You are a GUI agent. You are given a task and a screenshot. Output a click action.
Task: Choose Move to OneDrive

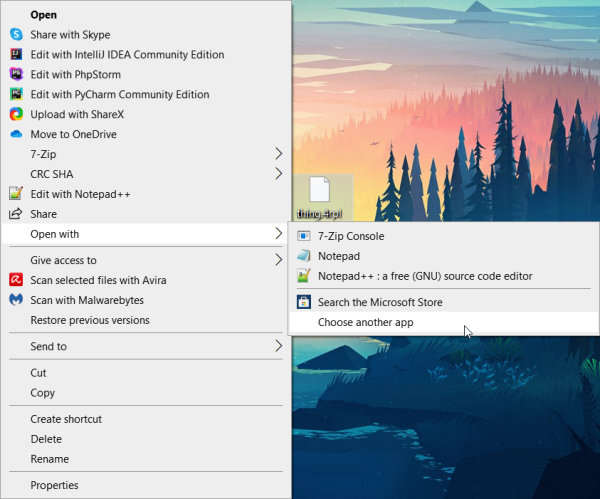click(146, 134)
